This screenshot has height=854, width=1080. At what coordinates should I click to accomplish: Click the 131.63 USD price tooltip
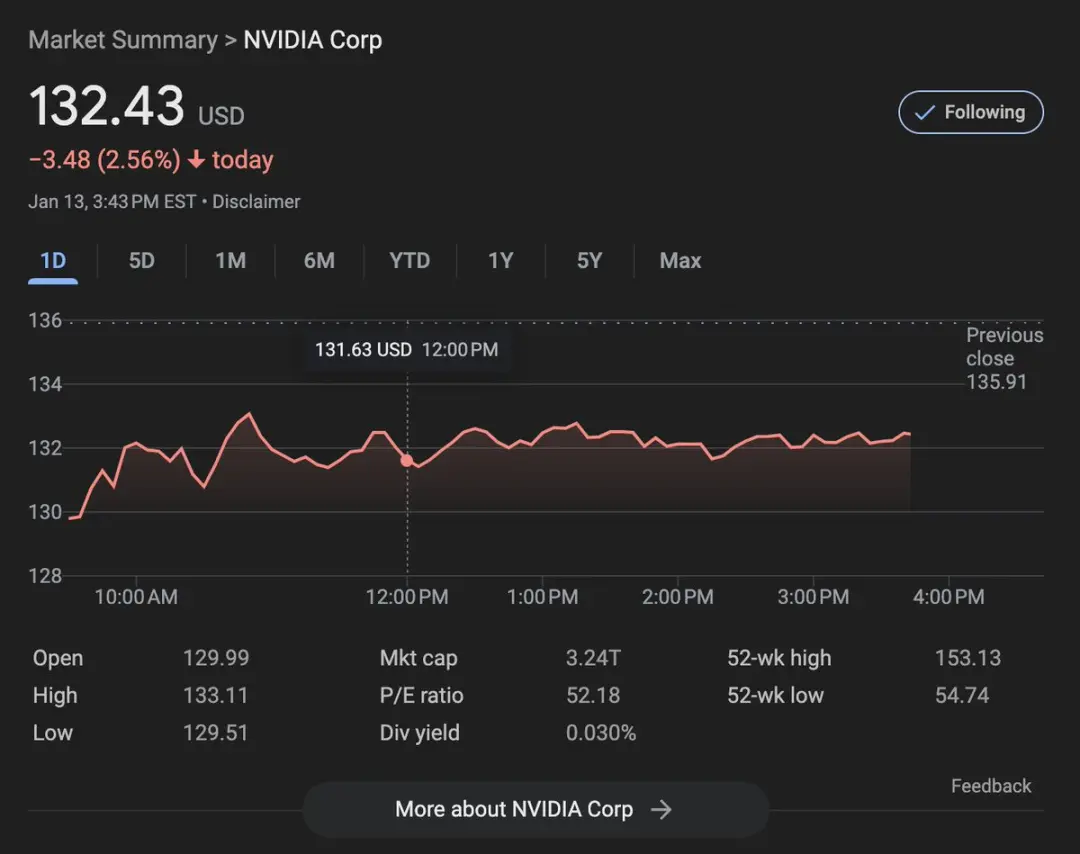coord(406,350)
